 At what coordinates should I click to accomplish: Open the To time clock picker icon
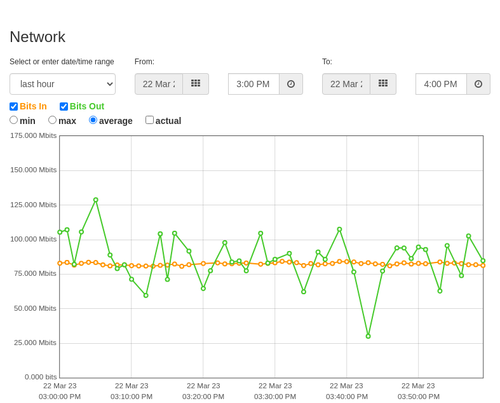[478, 84]
